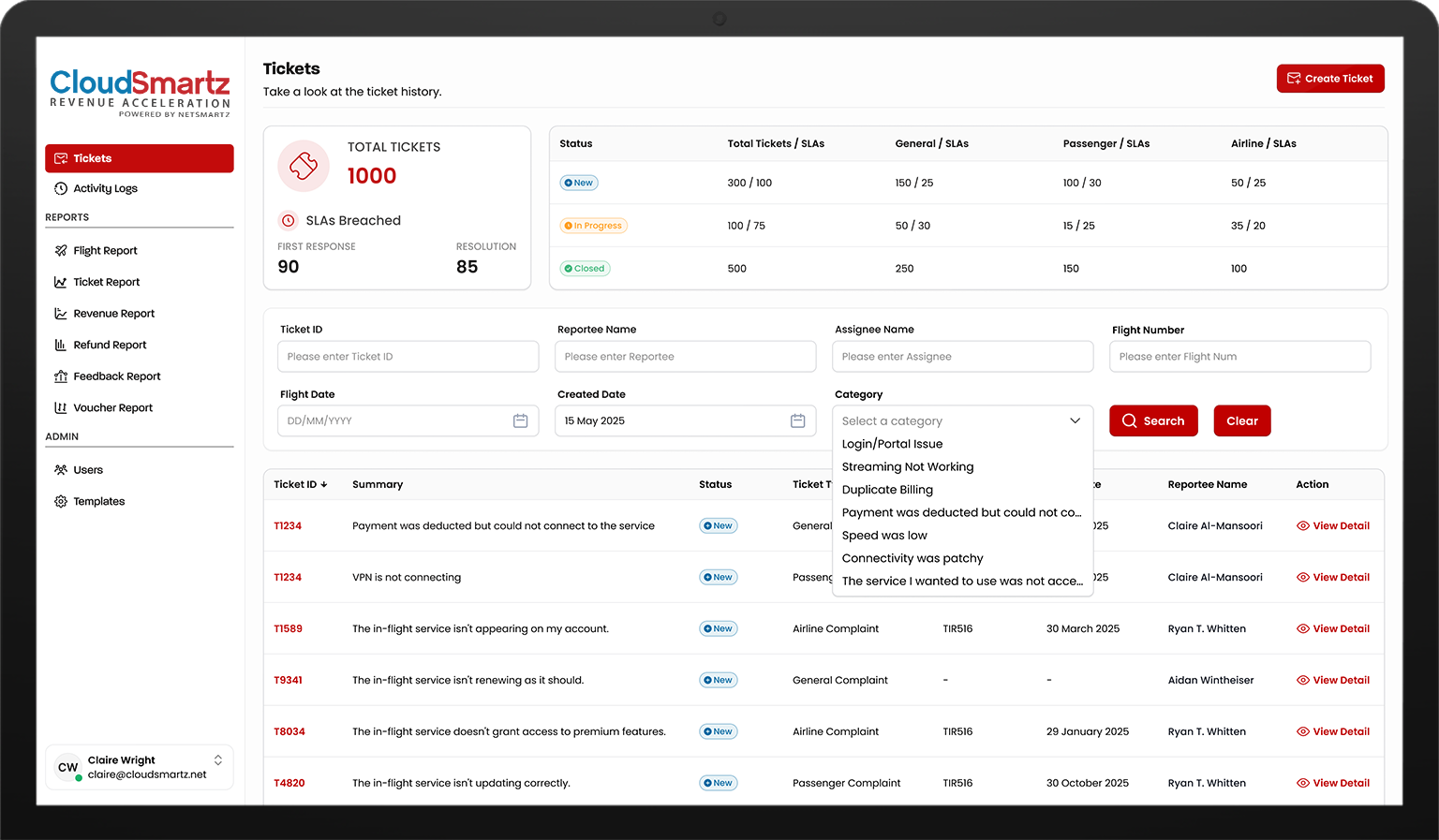Collapse the Select a category dropdown
The height and width of the screenshot is (840, 1439).
click(1075, 421)
